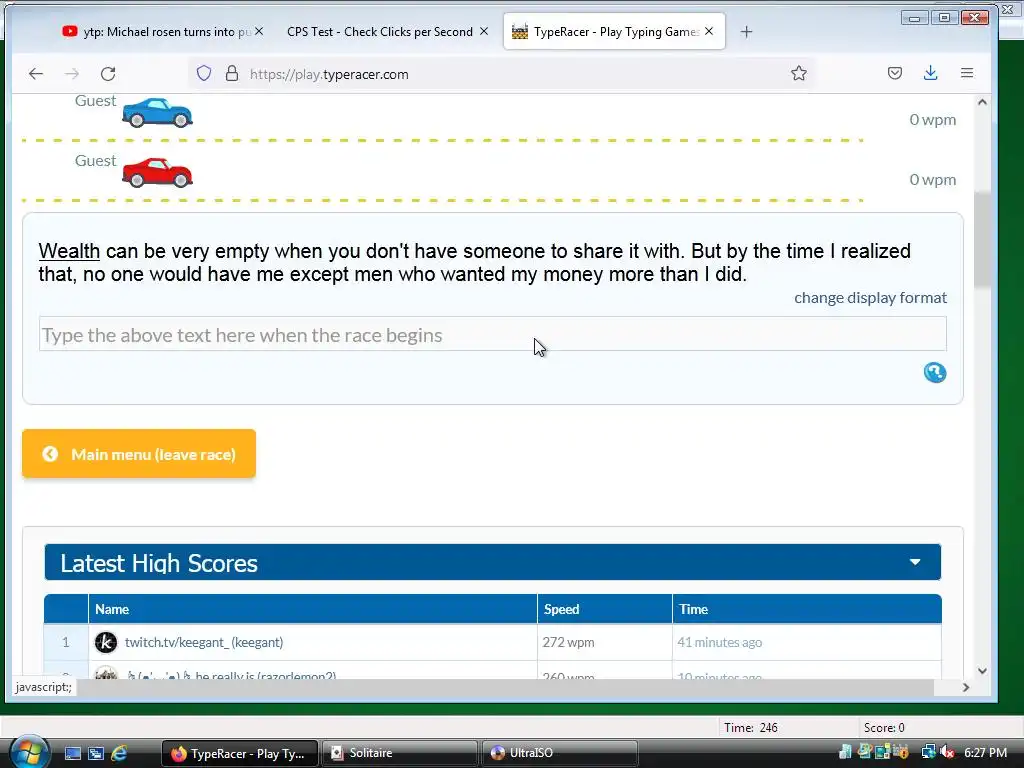Click the muted volume tray icon
The image size is (1024, 768).
point(947,753)
